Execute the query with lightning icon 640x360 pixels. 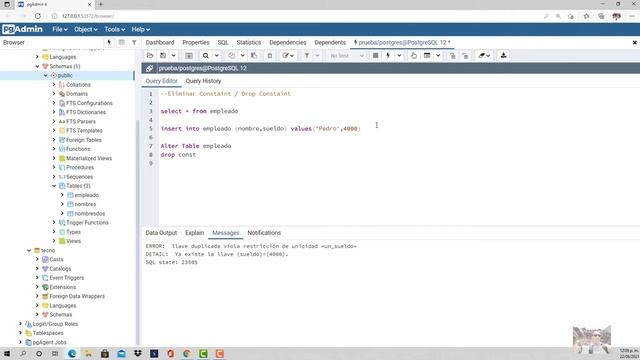[388, 56]
